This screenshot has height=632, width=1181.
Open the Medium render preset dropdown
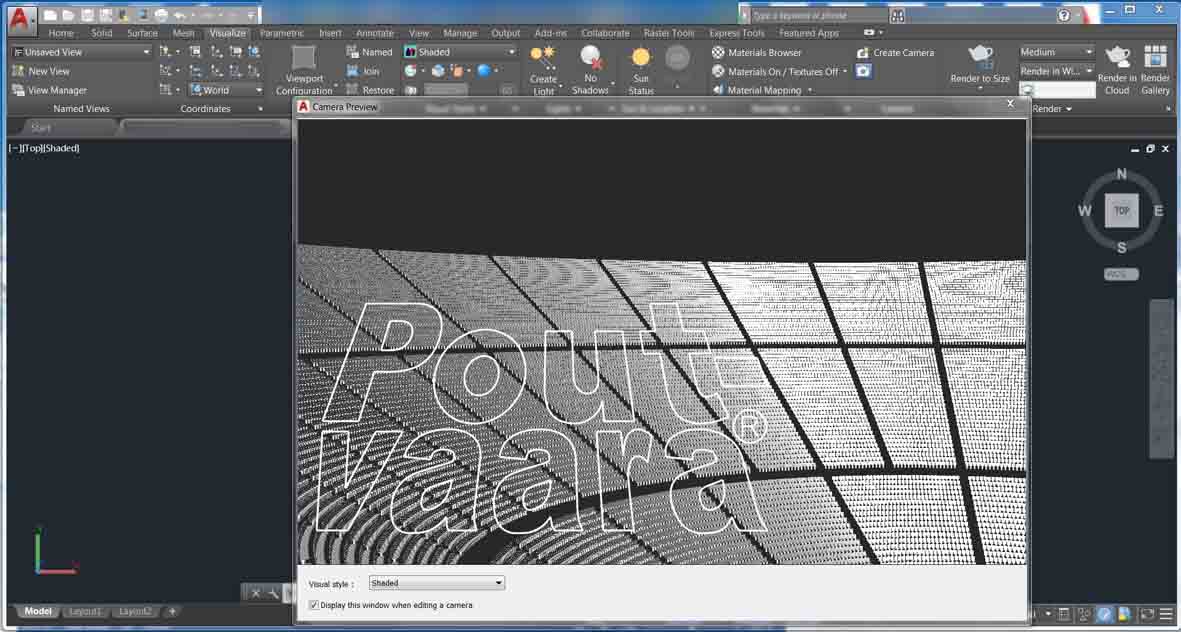pyautogui.click(x=1056, y=52)
